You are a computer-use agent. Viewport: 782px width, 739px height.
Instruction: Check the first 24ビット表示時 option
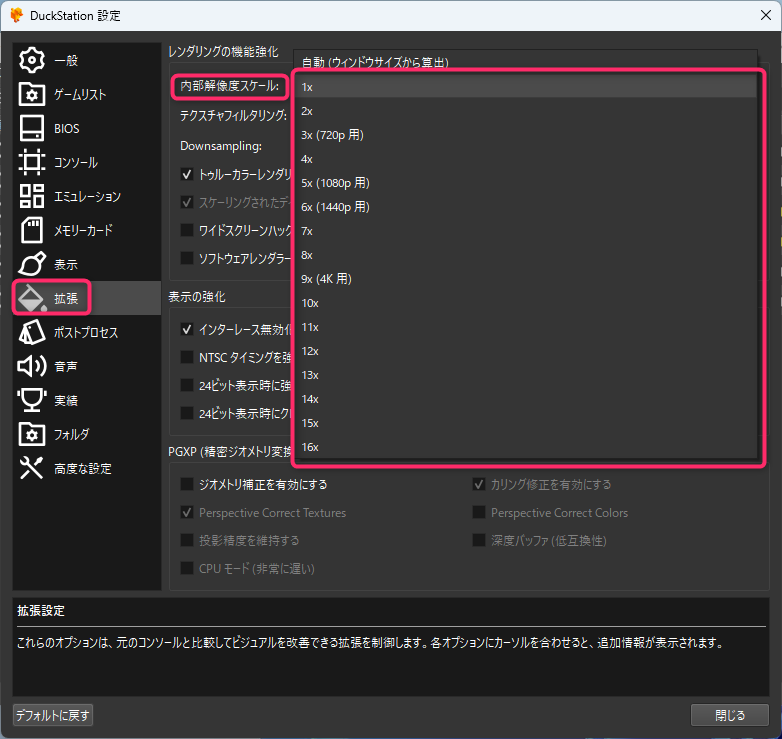pyautogui.click(x=187, y=385)
